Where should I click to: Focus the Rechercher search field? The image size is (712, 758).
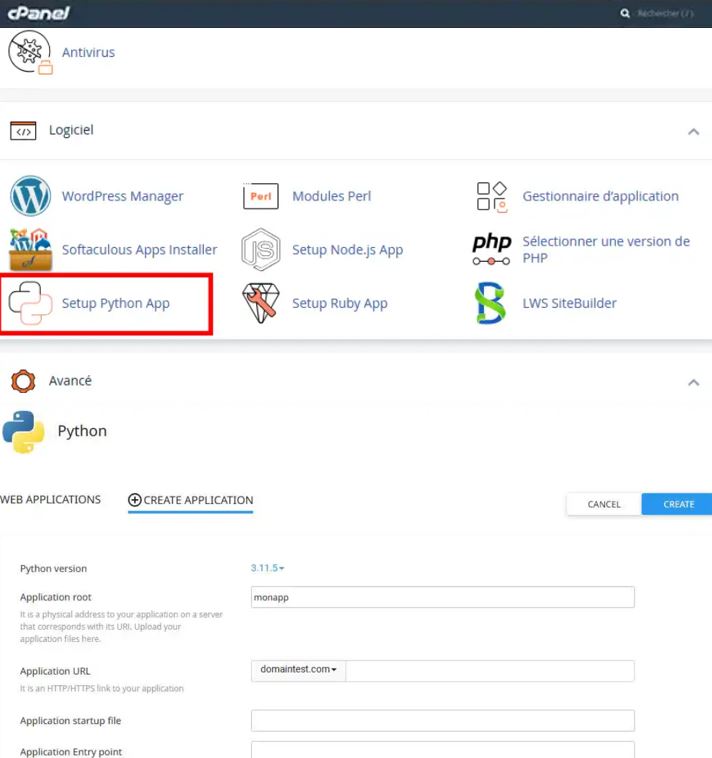(665, 13)
